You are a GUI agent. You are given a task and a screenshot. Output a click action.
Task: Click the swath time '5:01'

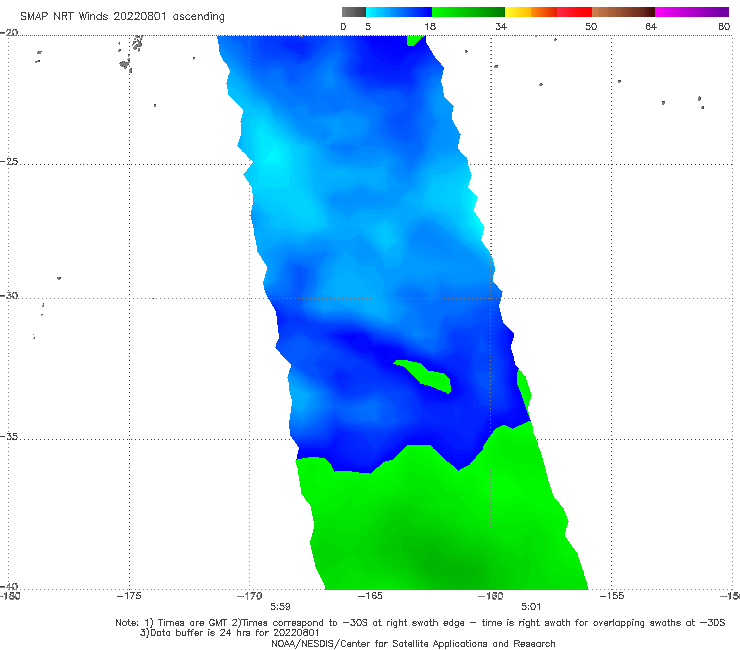pos(531,607)
